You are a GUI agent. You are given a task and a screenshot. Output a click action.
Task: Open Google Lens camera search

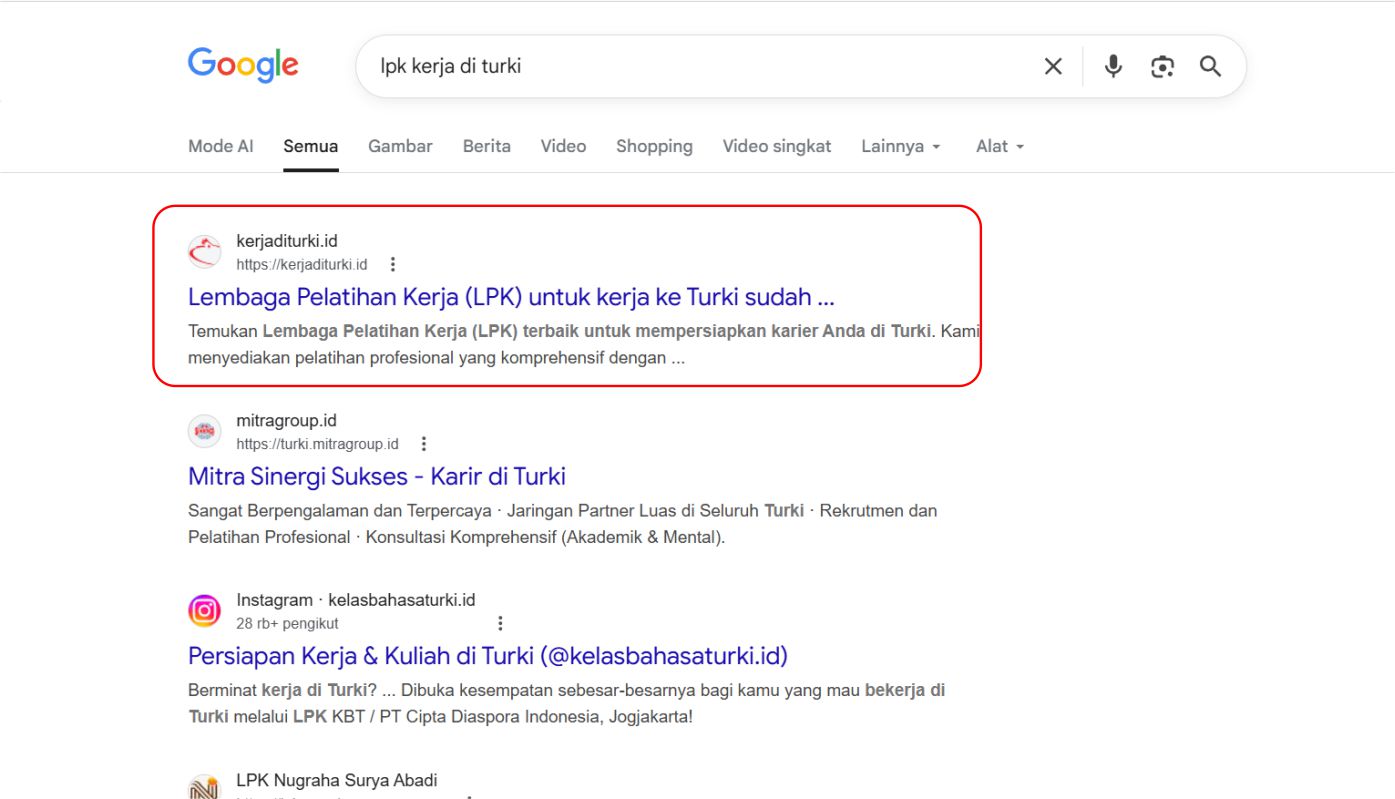pyautogui.click(x=1161, y=65)
